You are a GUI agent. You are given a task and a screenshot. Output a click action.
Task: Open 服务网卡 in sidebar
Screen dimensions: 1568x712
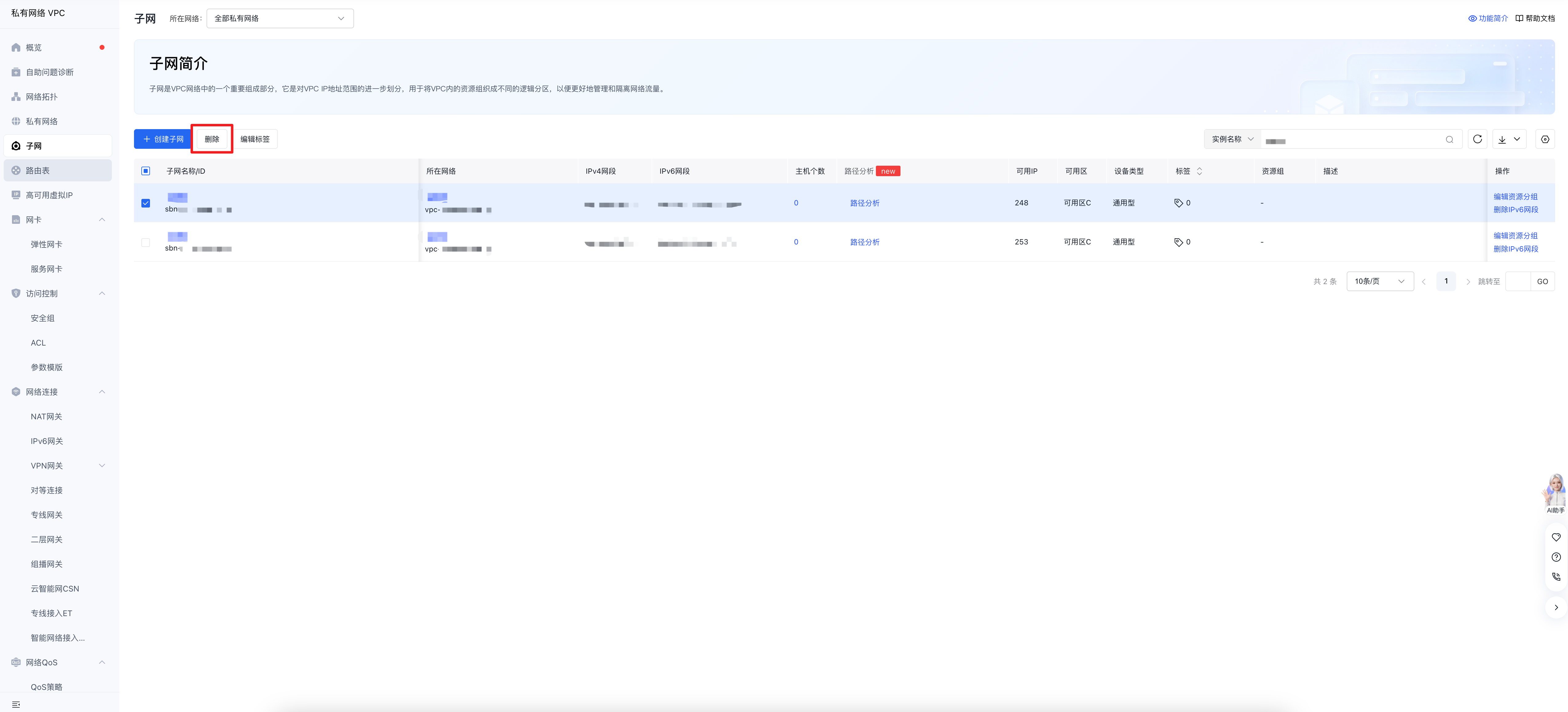[47, 269]
